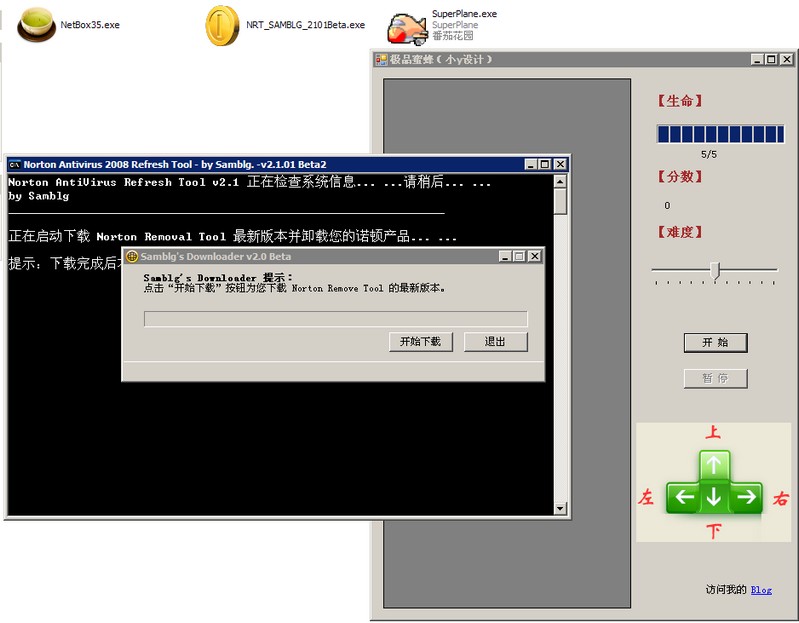Click the green left arrow key

click(683, 497)
